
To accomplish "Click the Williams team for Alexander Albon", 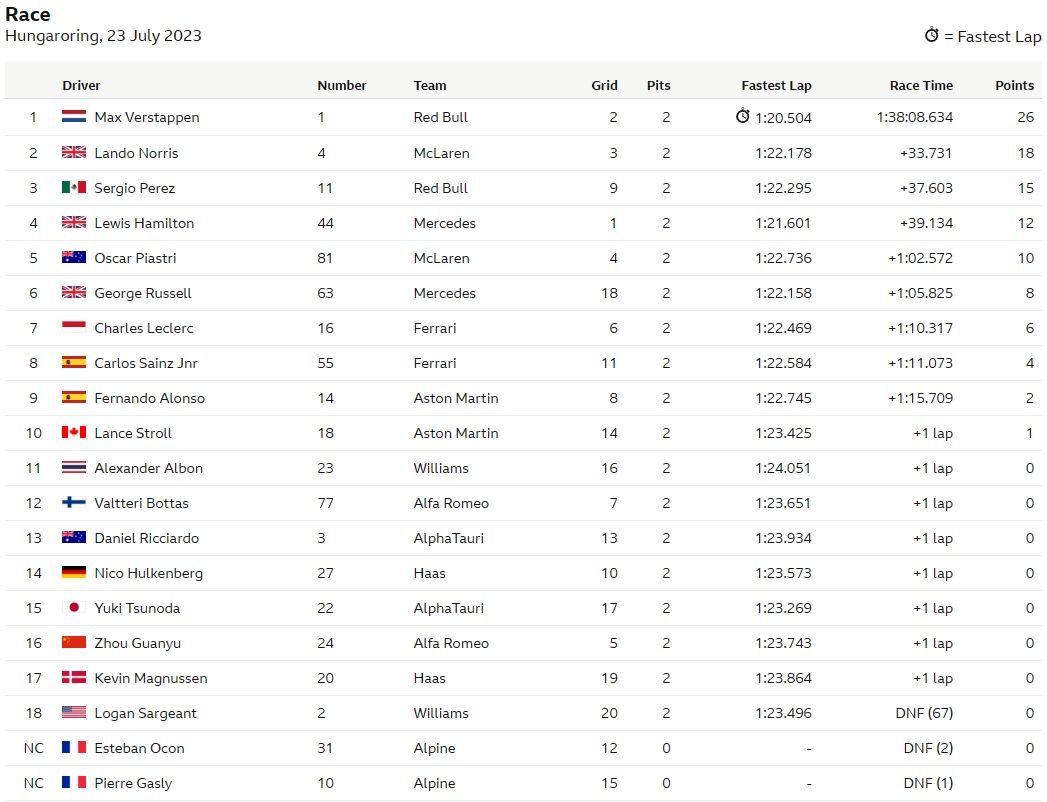I will click(x=441, y=468).
